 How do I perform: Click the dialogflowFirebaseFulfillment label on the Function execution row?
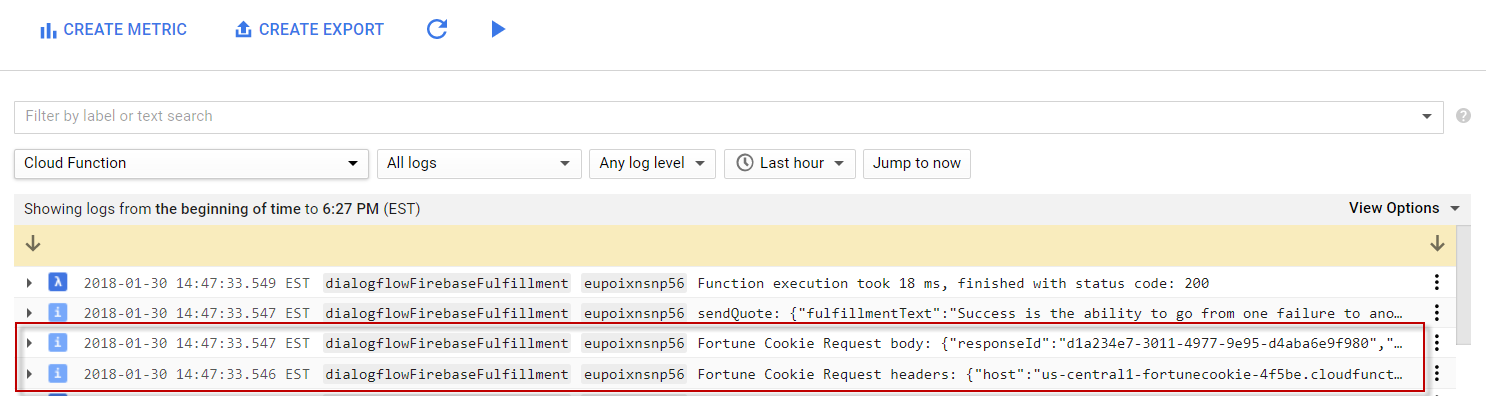[x=447, y=283]
